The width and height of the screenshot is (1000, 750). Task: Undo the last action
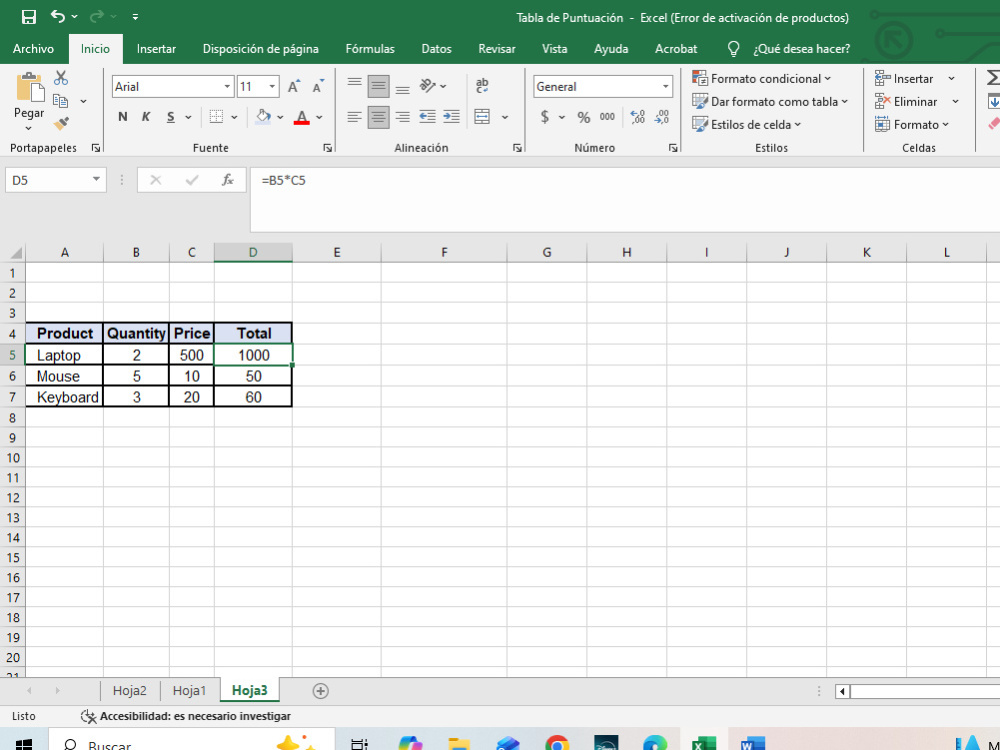tap(58, 17)
